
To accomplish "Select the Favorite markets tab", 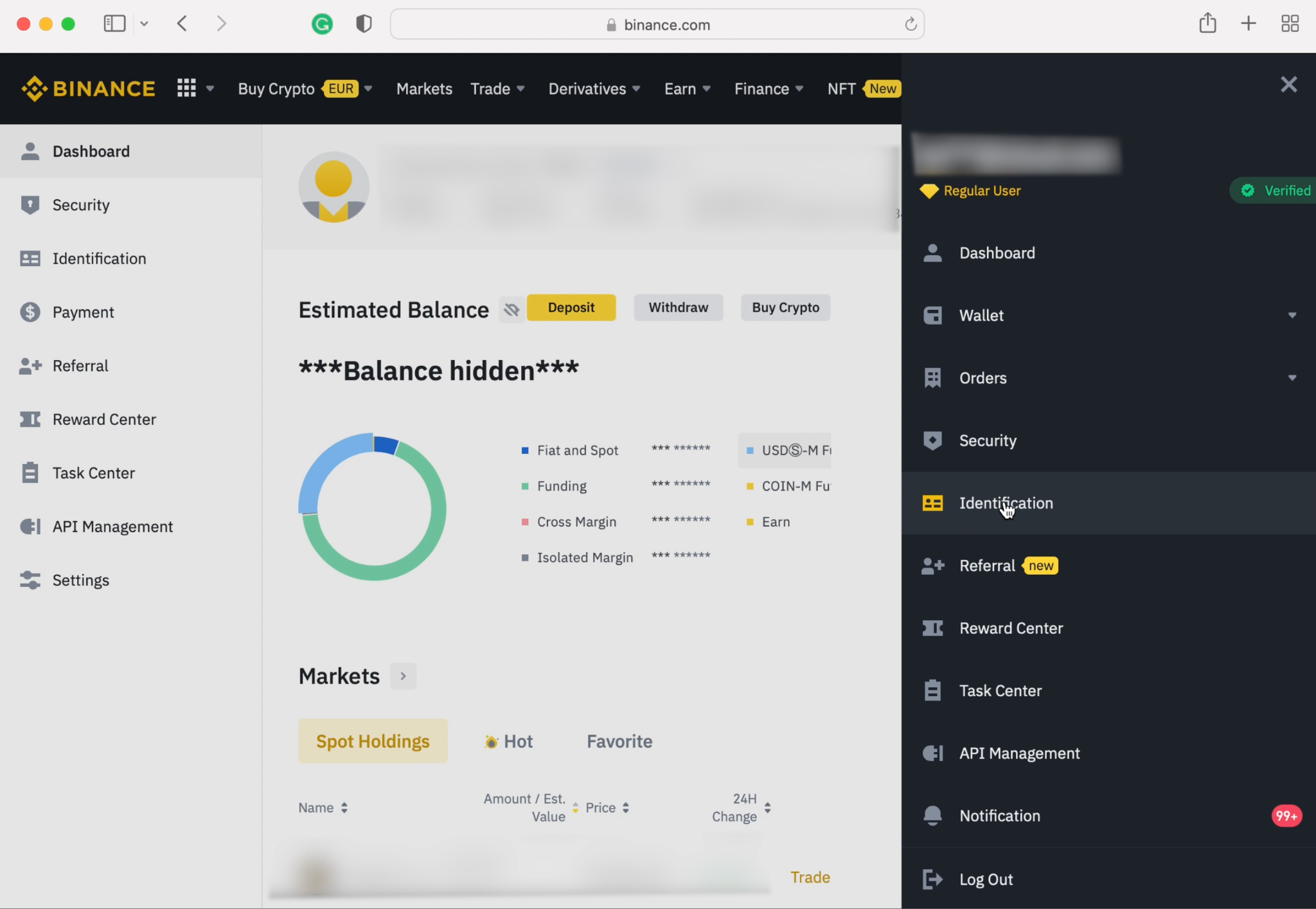I will 619,741.
